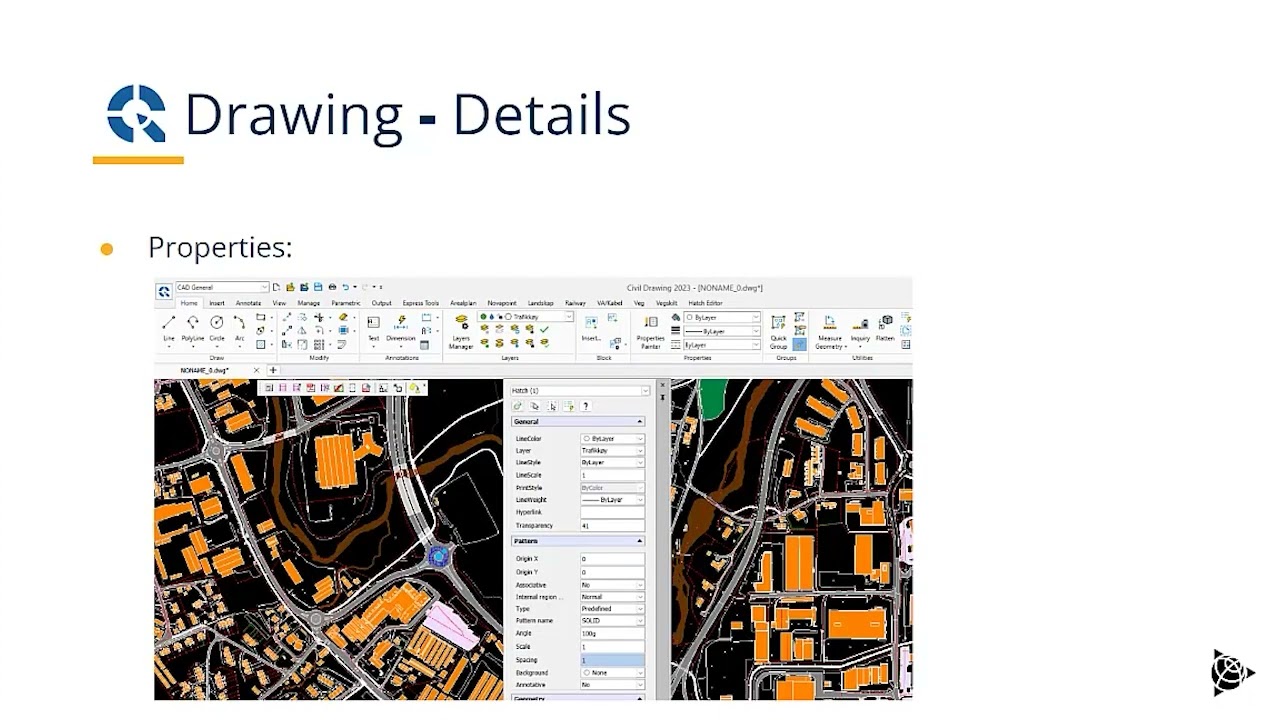The image size is (1280, 720).
Task: Select the Line drawing tool
Action: click(x=169, y=328)
